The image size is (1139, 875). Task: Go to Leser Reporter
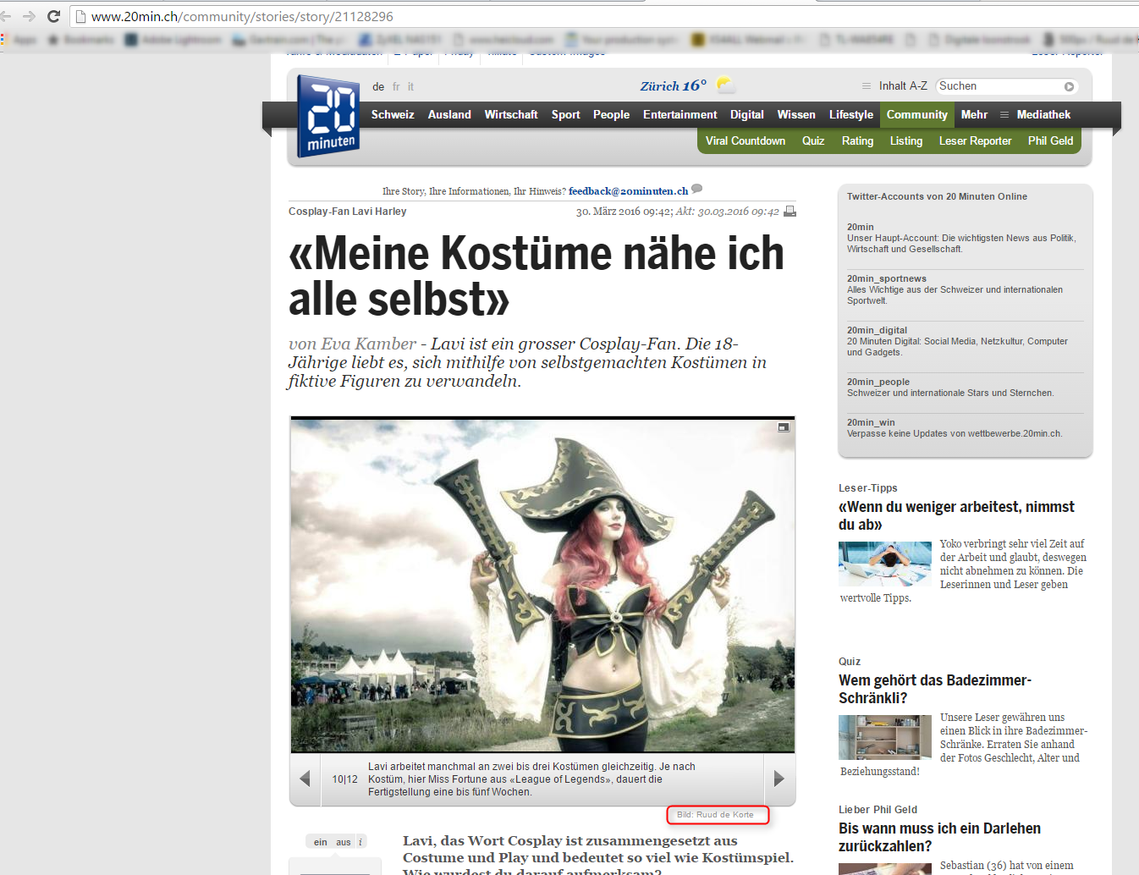(x=975, y=141)
